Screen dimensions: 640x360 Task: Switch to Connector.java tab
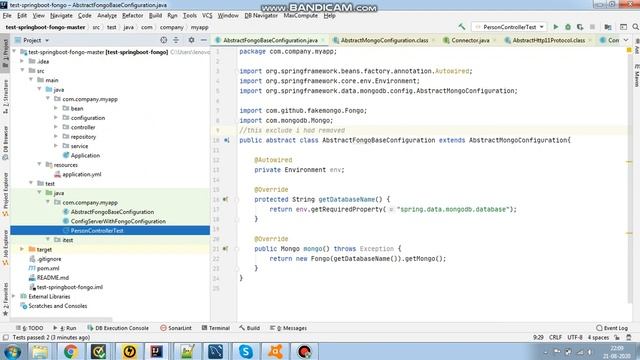470,40
